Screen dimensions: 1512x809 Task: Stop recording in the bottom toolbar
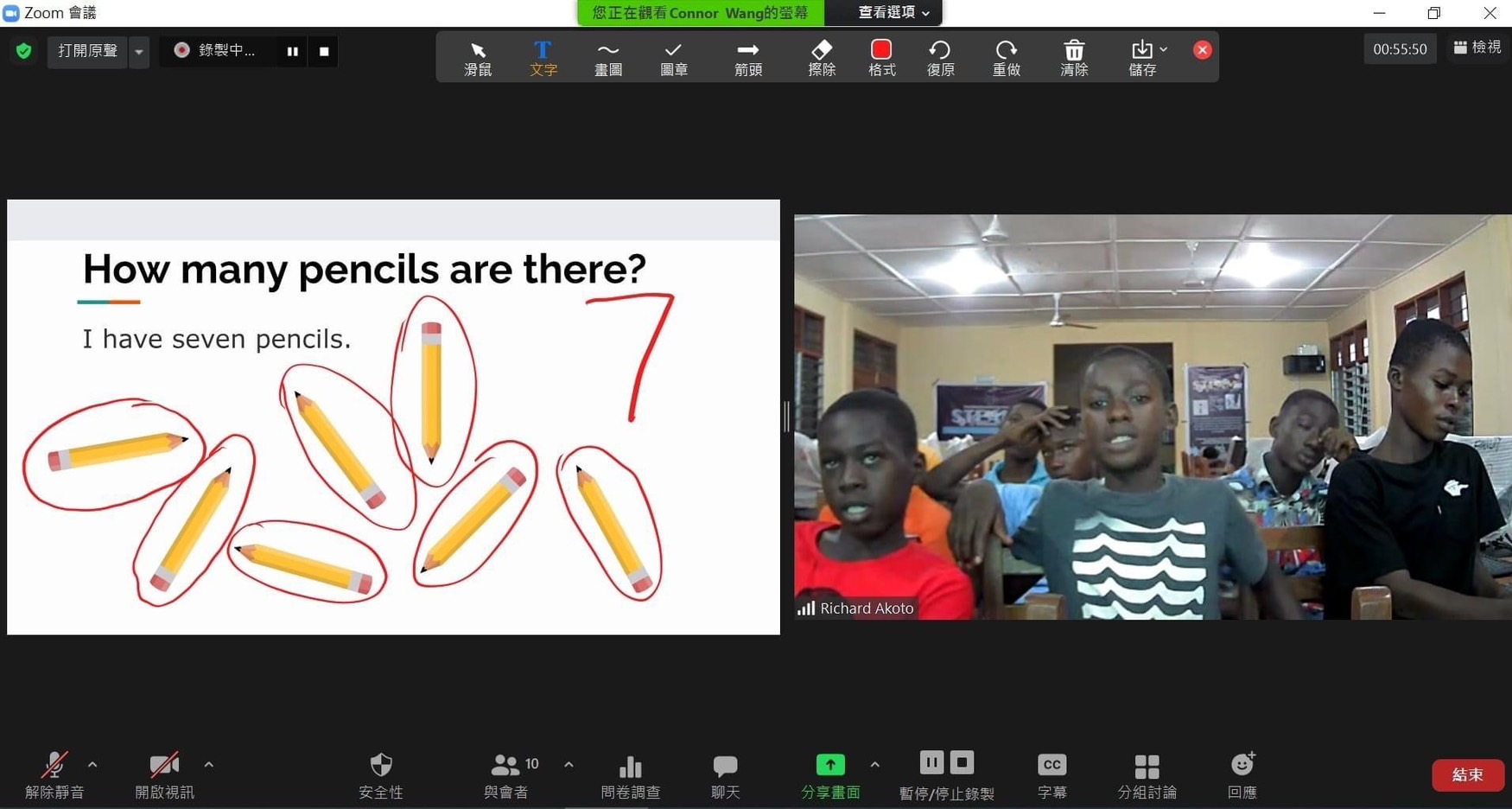tap(962, 762)
